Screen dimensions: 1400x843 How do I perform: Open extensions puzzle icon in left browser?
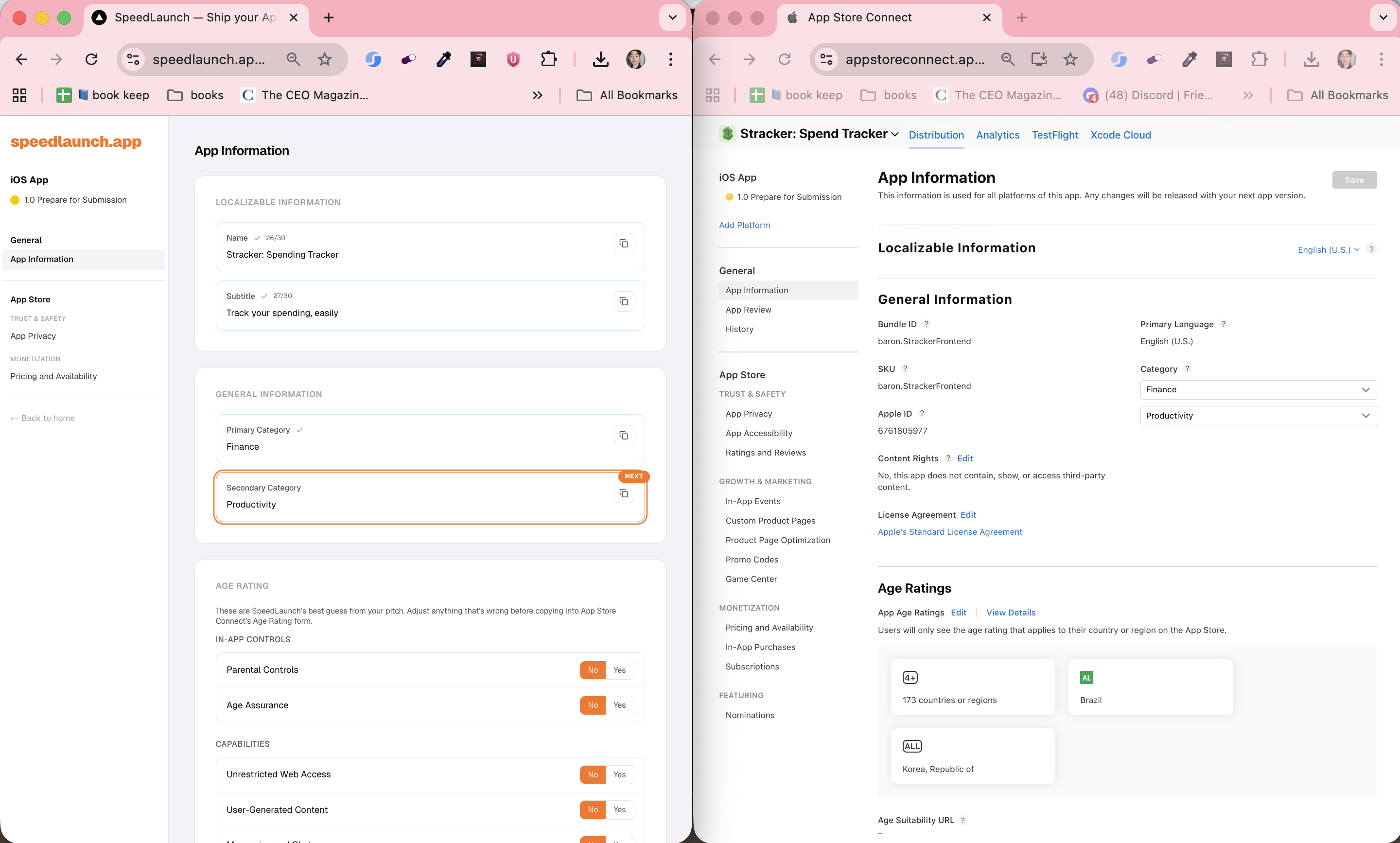(x=549, y=59)
